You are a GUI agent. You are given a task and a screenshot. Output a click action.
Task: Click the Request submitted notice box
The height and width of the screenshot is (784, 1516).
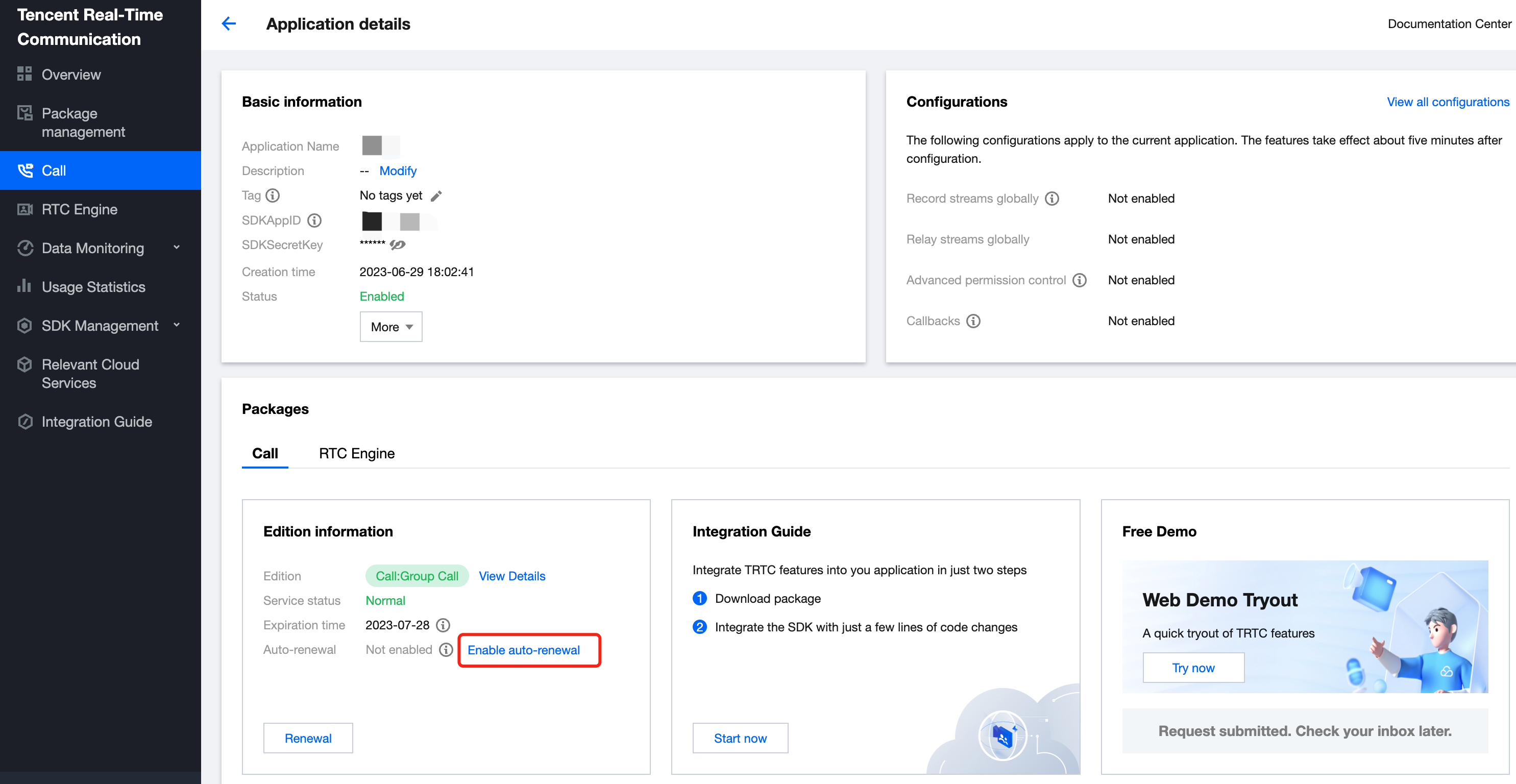click(1305, 731)
